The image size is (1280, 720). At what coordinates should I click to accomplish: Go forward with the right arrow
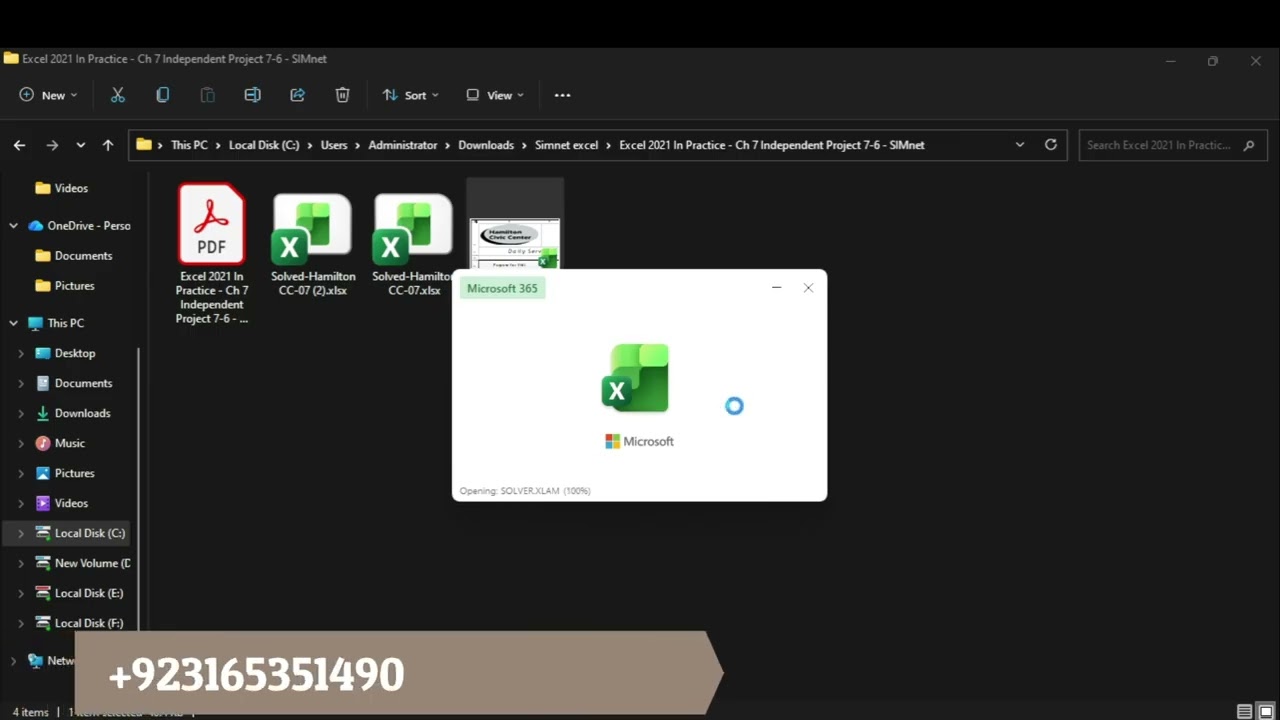[x=52, y=145]
